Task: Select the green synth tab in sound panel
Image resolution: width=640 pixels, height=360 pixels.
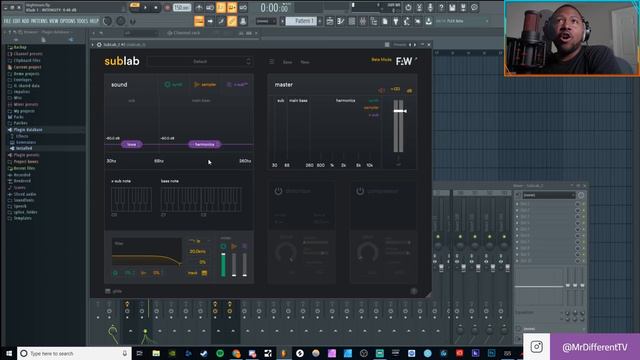Action: pos(173,84)
